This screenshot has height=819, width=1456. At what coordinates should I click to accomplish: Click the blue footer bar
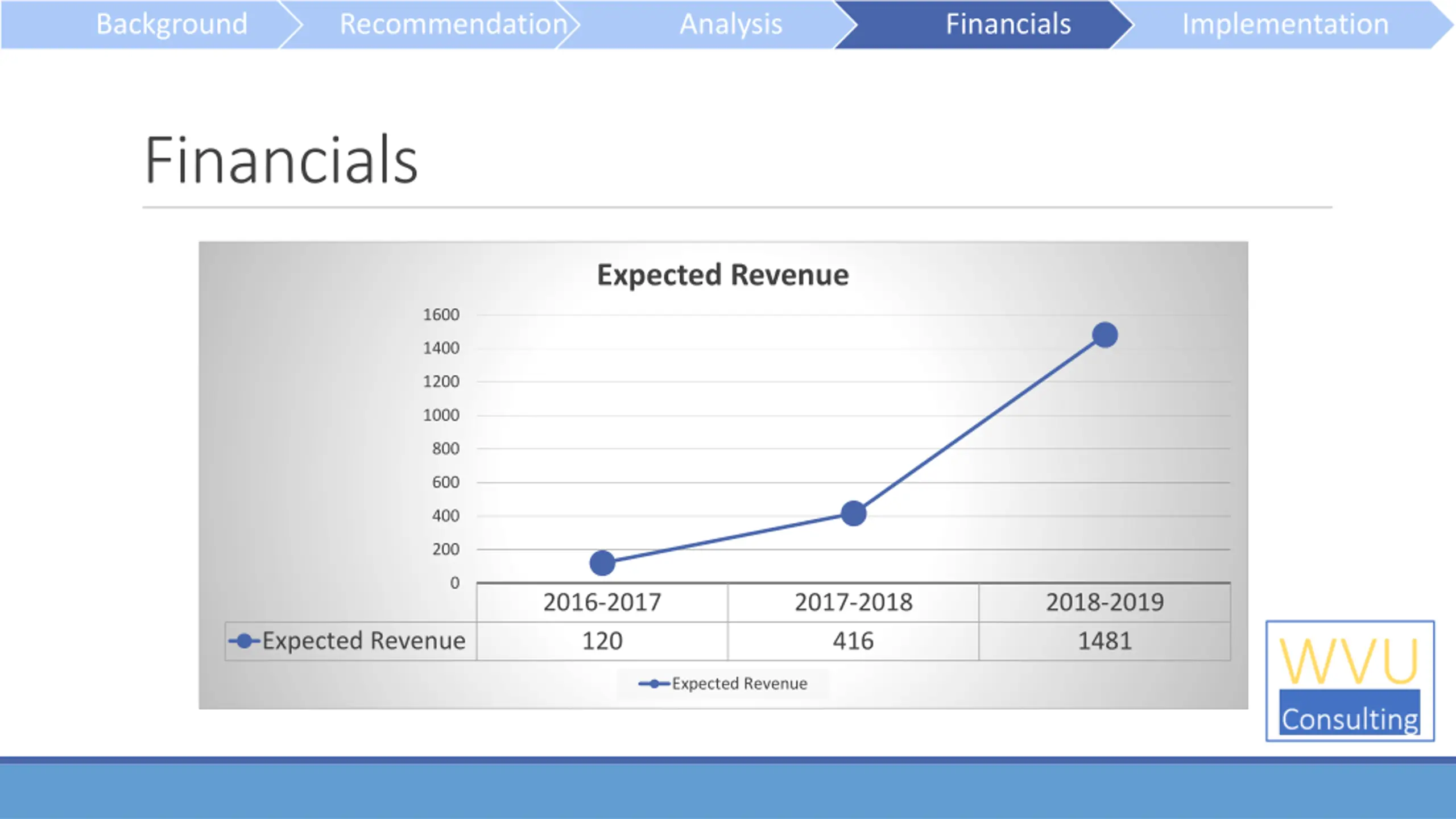728,788
